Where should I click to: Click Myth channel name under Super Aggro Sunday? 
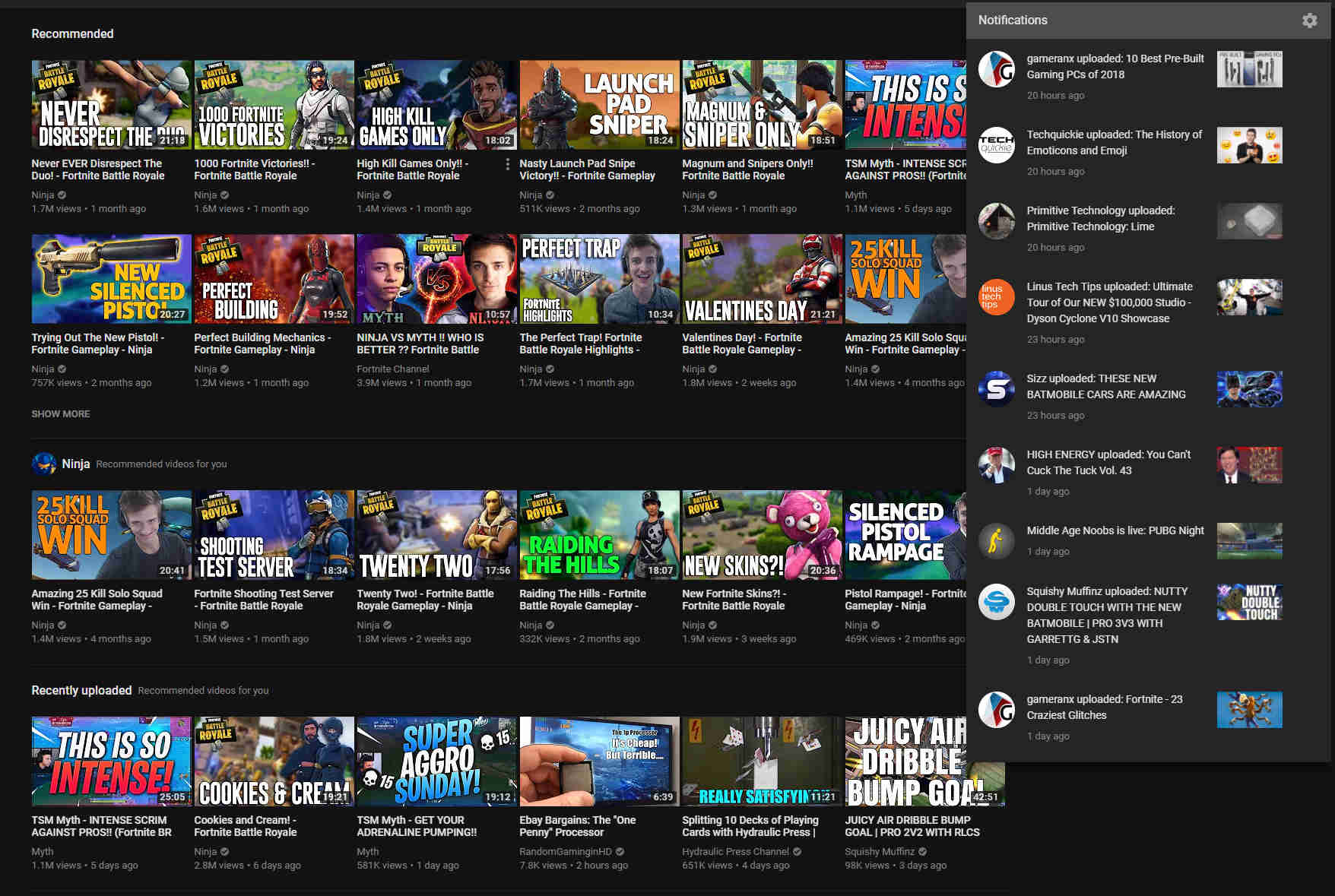[368, 852]
